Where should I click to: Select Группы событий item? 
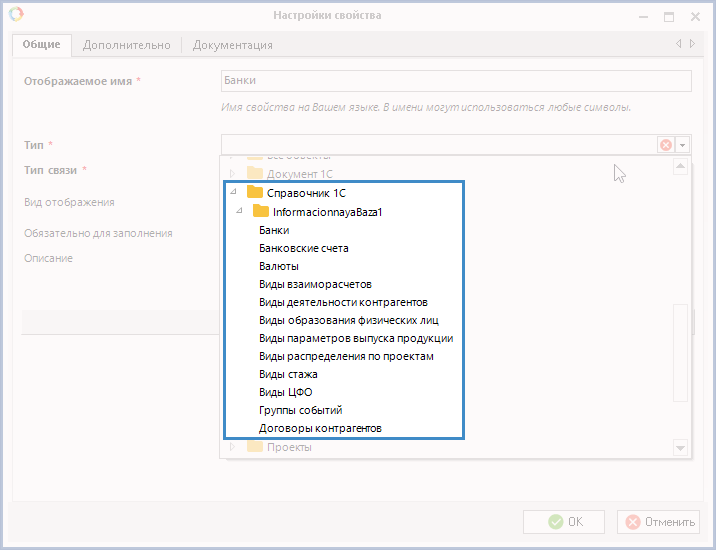point(300,410)
